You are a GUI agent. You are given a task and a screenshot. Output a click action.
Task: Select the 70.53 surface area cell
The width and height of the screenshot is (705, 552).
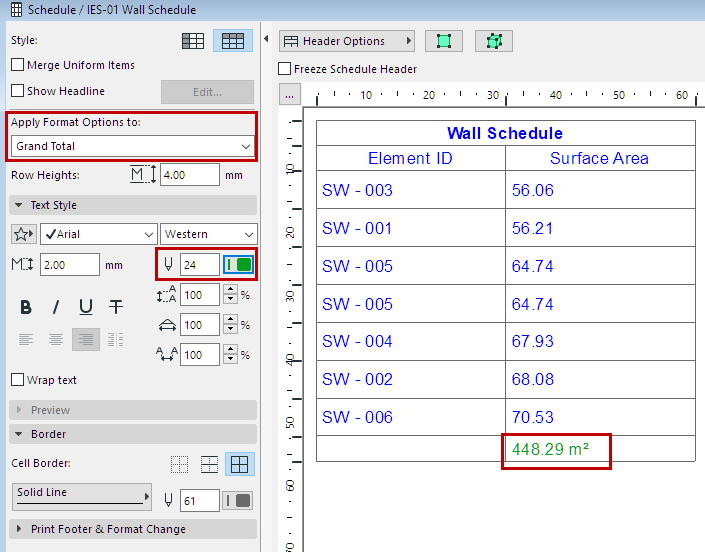(x=600, y=417)
